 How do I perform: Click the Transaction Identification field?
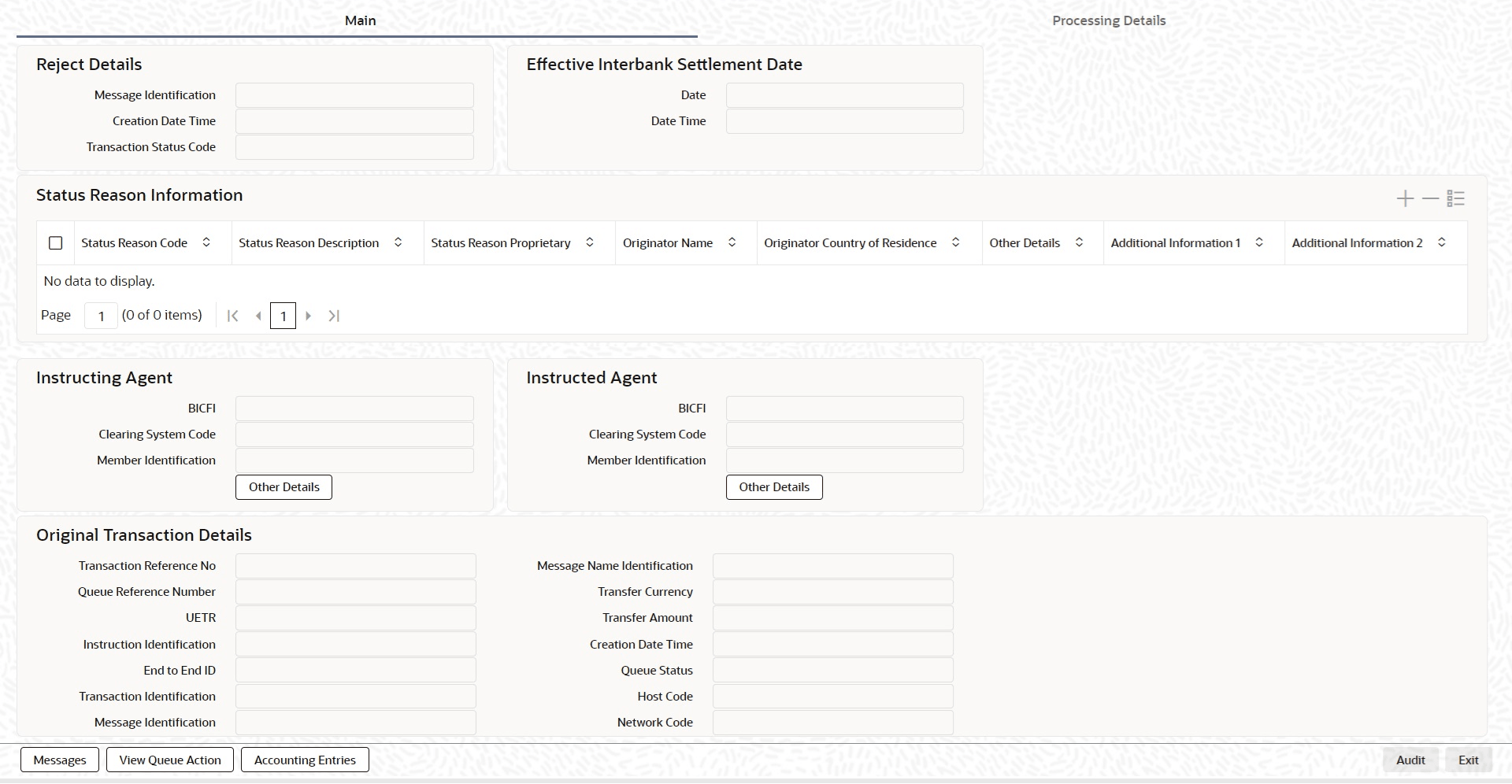[x=356, y=696]
